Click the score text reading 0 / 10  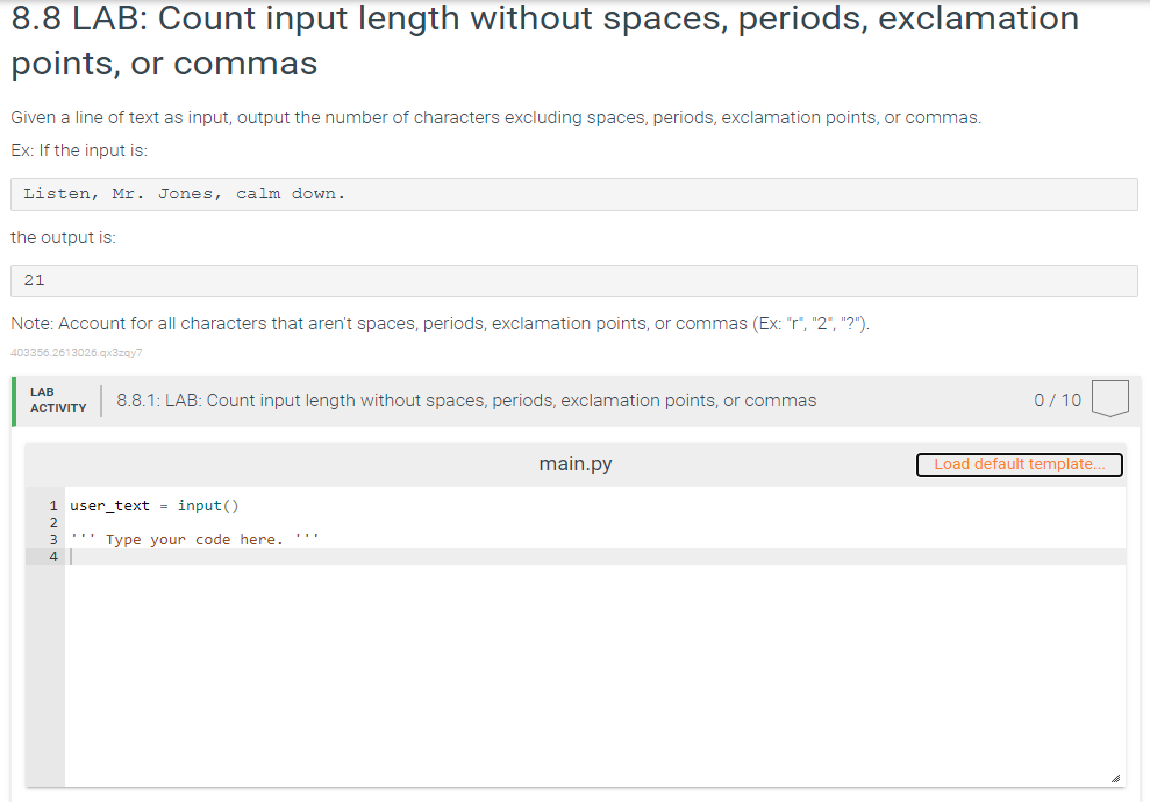tap(1059, 400)
